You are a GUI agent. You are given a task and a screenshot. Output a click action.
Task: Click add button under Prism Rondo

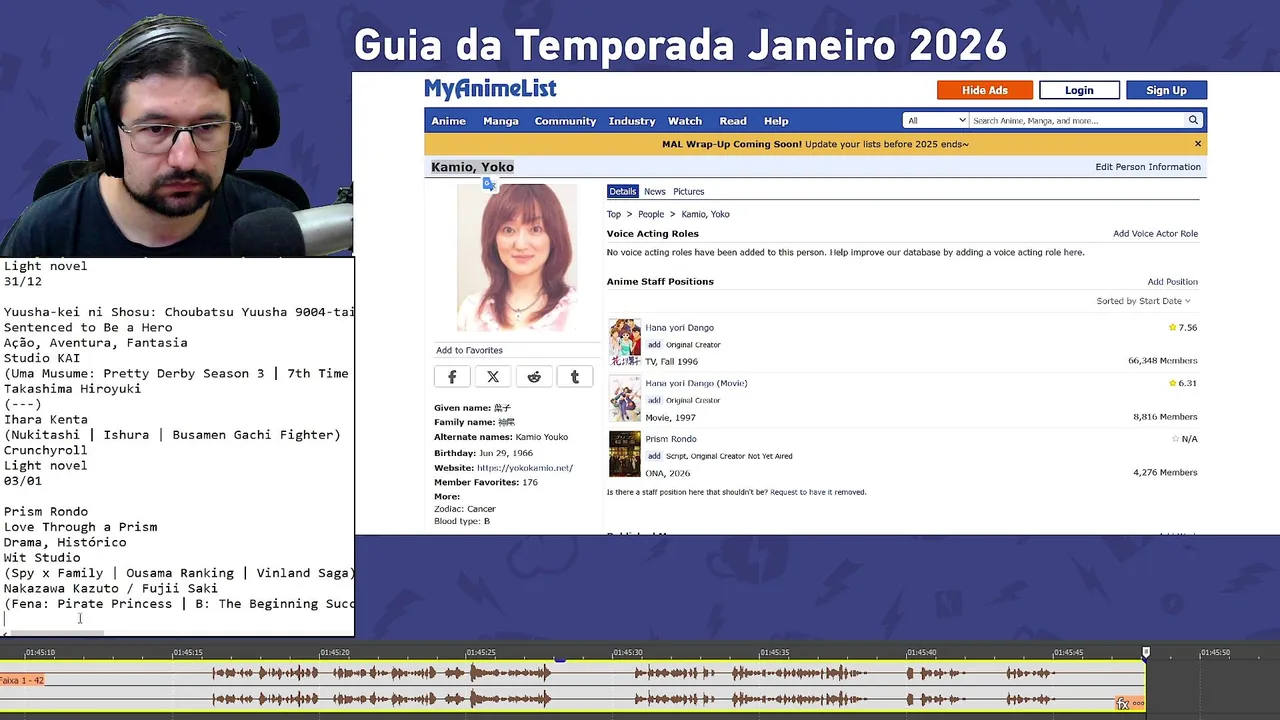(x=654, y=456)
